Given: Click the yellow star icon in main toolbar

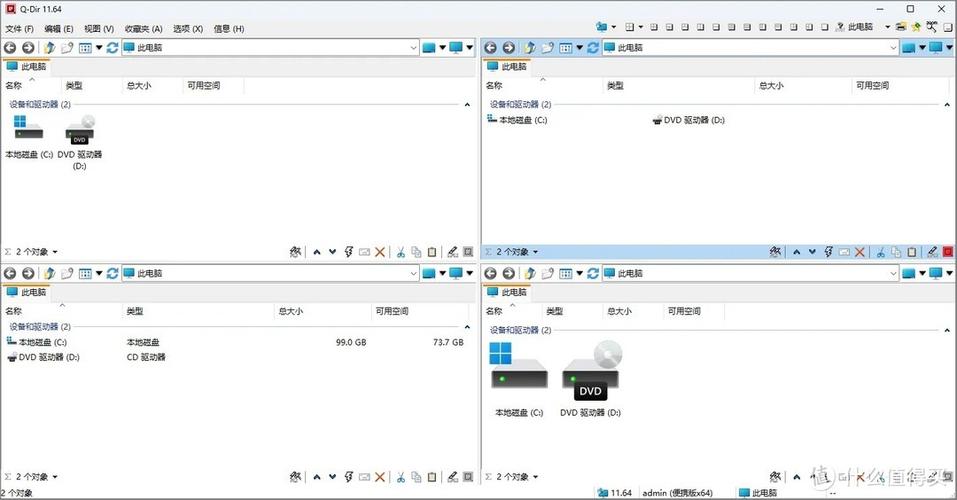Looking at the screenshot, I should pos(916,27).
